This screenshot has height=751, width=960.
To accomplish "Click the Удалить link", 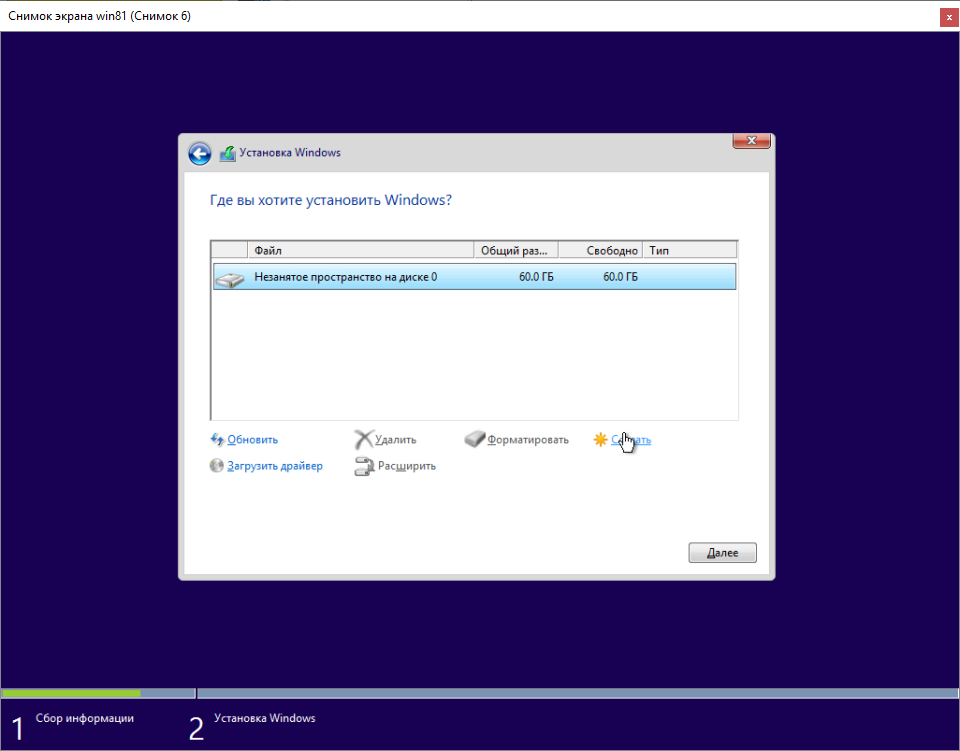I will 396,439.
